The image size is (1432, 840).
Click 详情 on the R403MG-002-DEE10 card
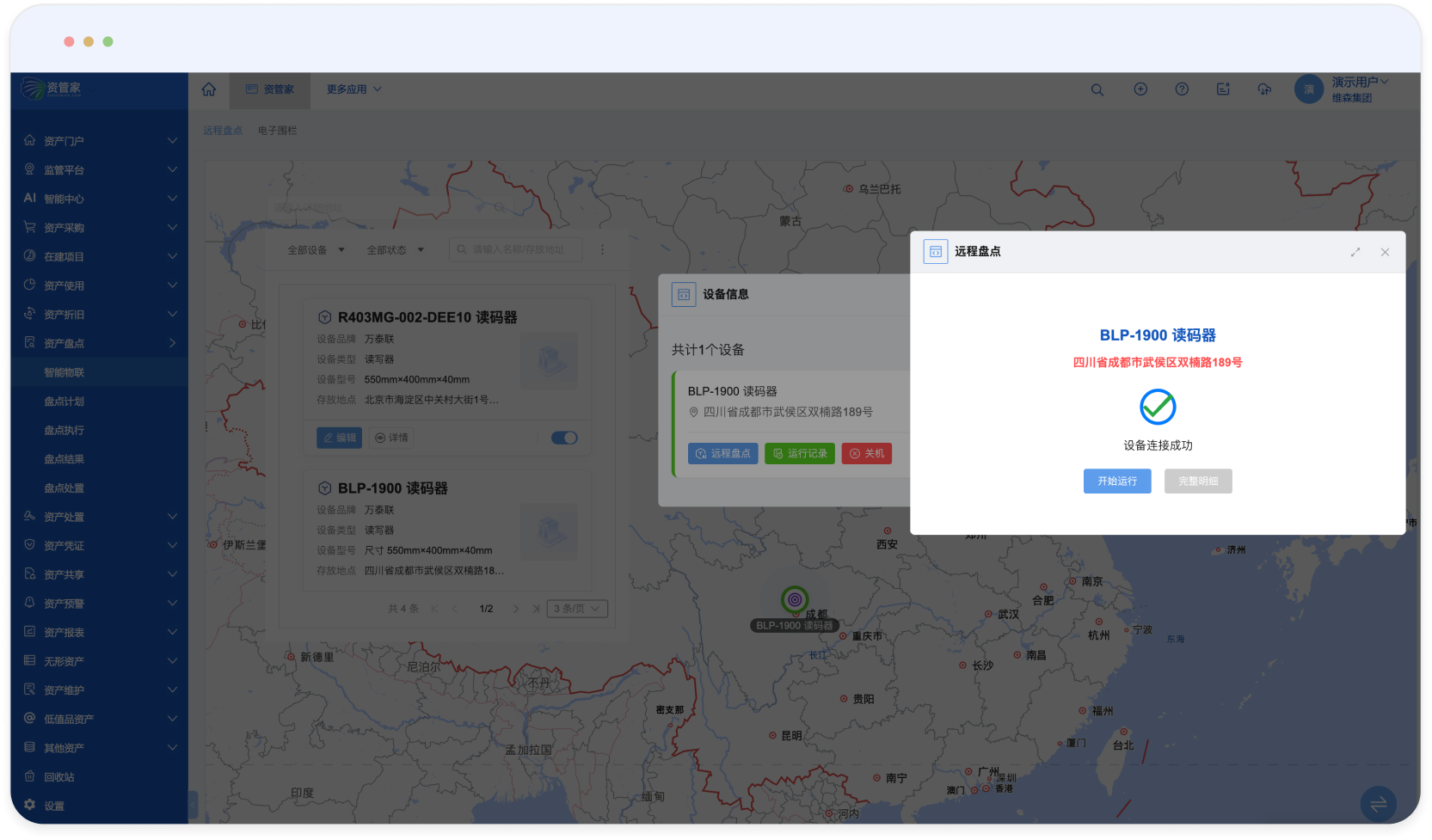(x=391, y=438)
